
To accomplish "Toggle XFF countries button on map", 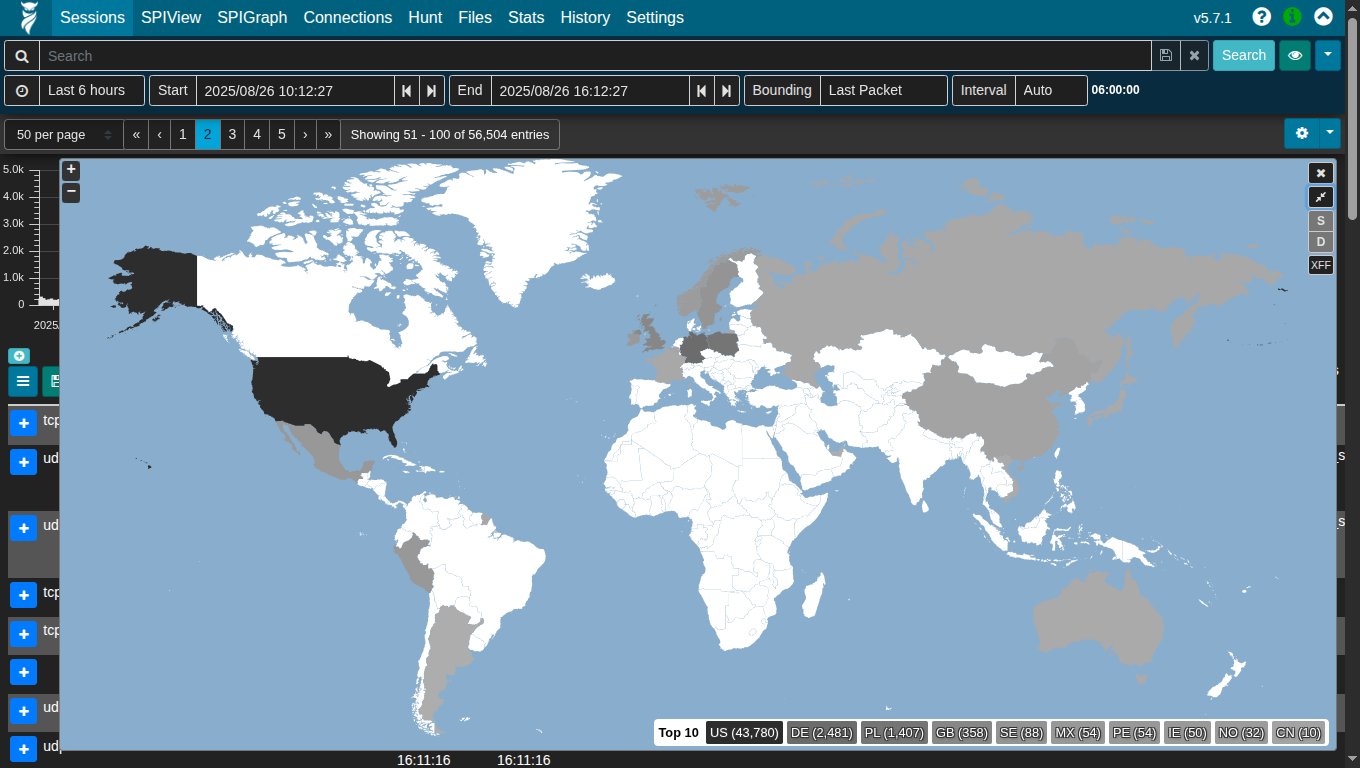I will pos(1321,265).
